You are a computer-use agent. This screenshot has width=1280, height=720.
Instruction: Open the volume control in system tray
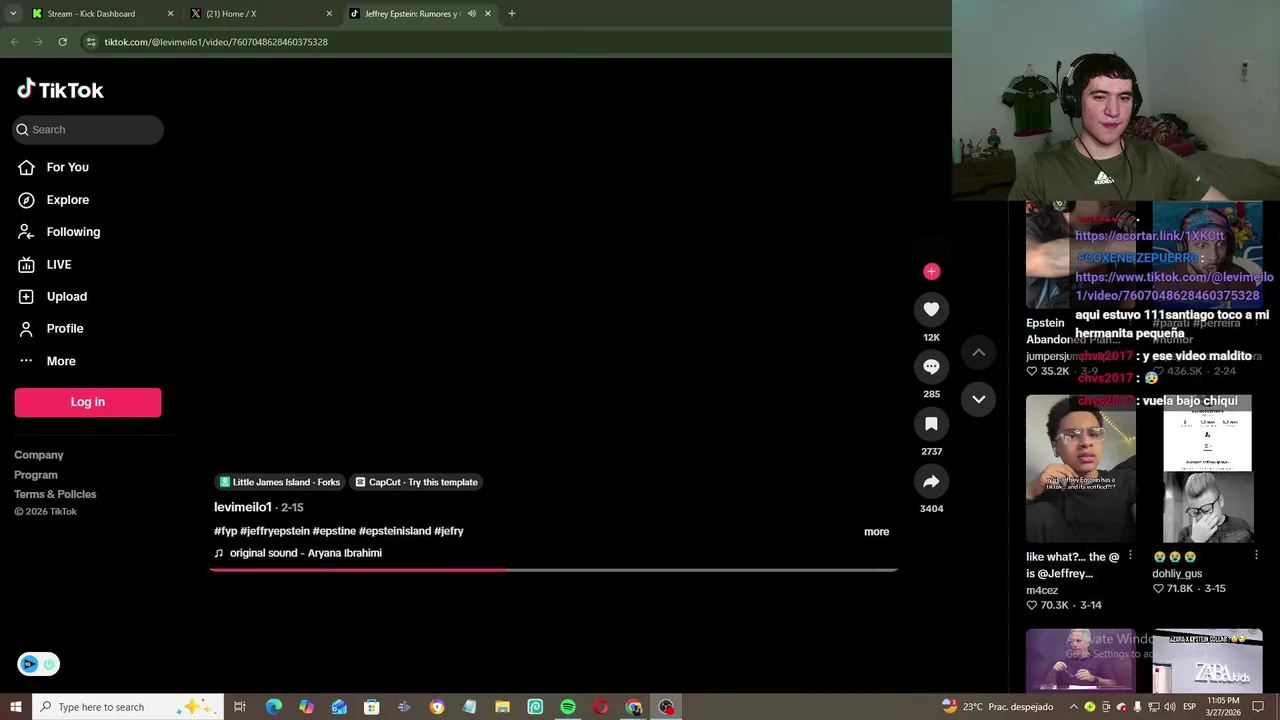(x=1169, y=707)
